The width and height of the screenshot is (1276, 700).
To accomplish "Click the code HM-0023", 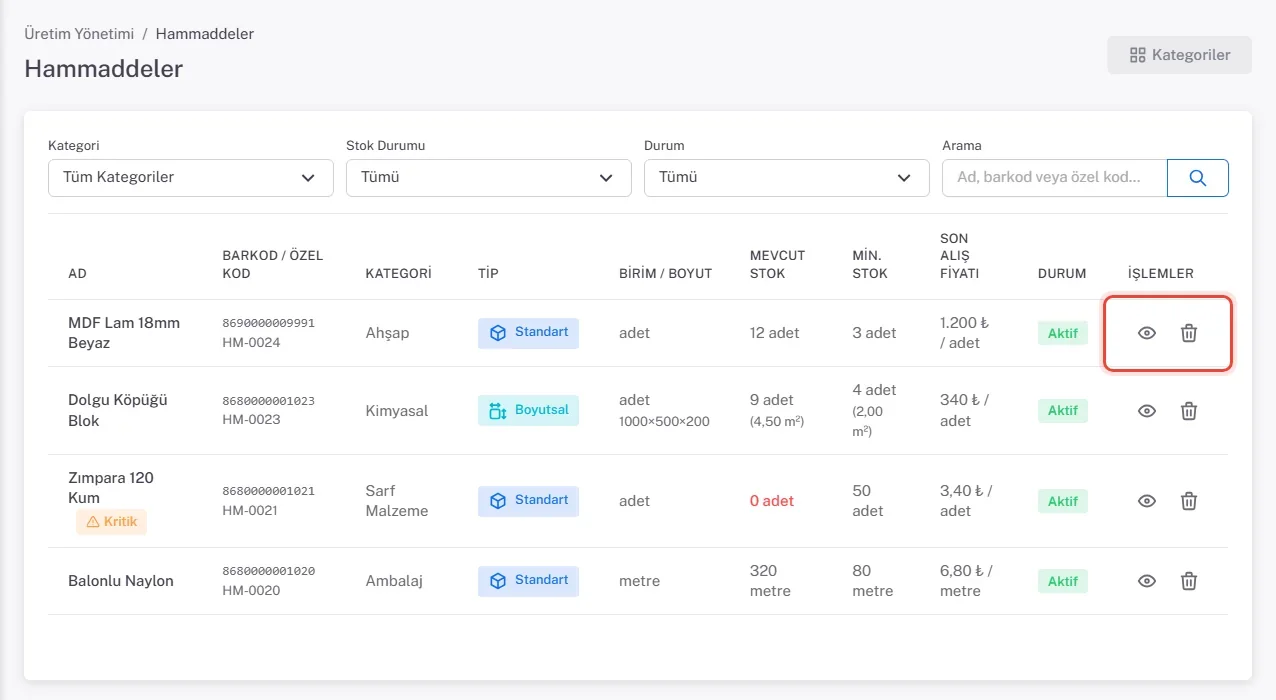I will tap(251, 419).
